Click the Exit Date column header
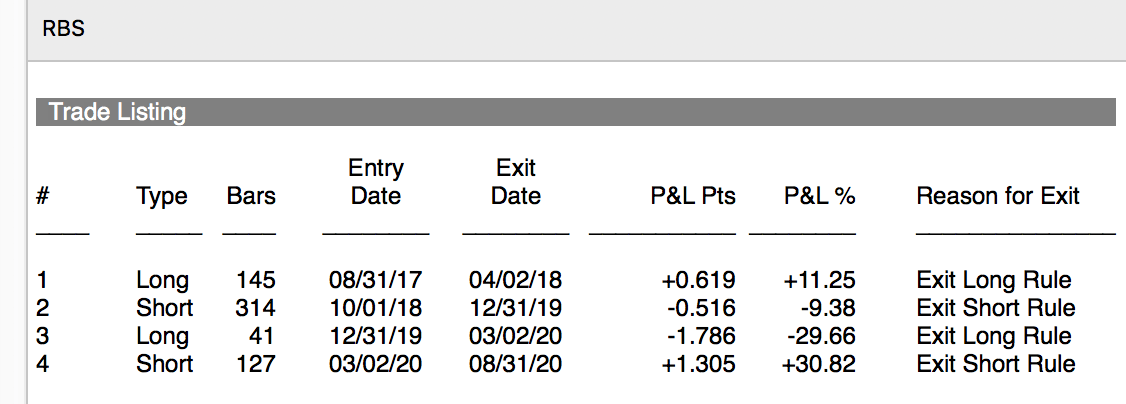The height and width of the screenshot is (404, 1126). click(x=516, y=182)
